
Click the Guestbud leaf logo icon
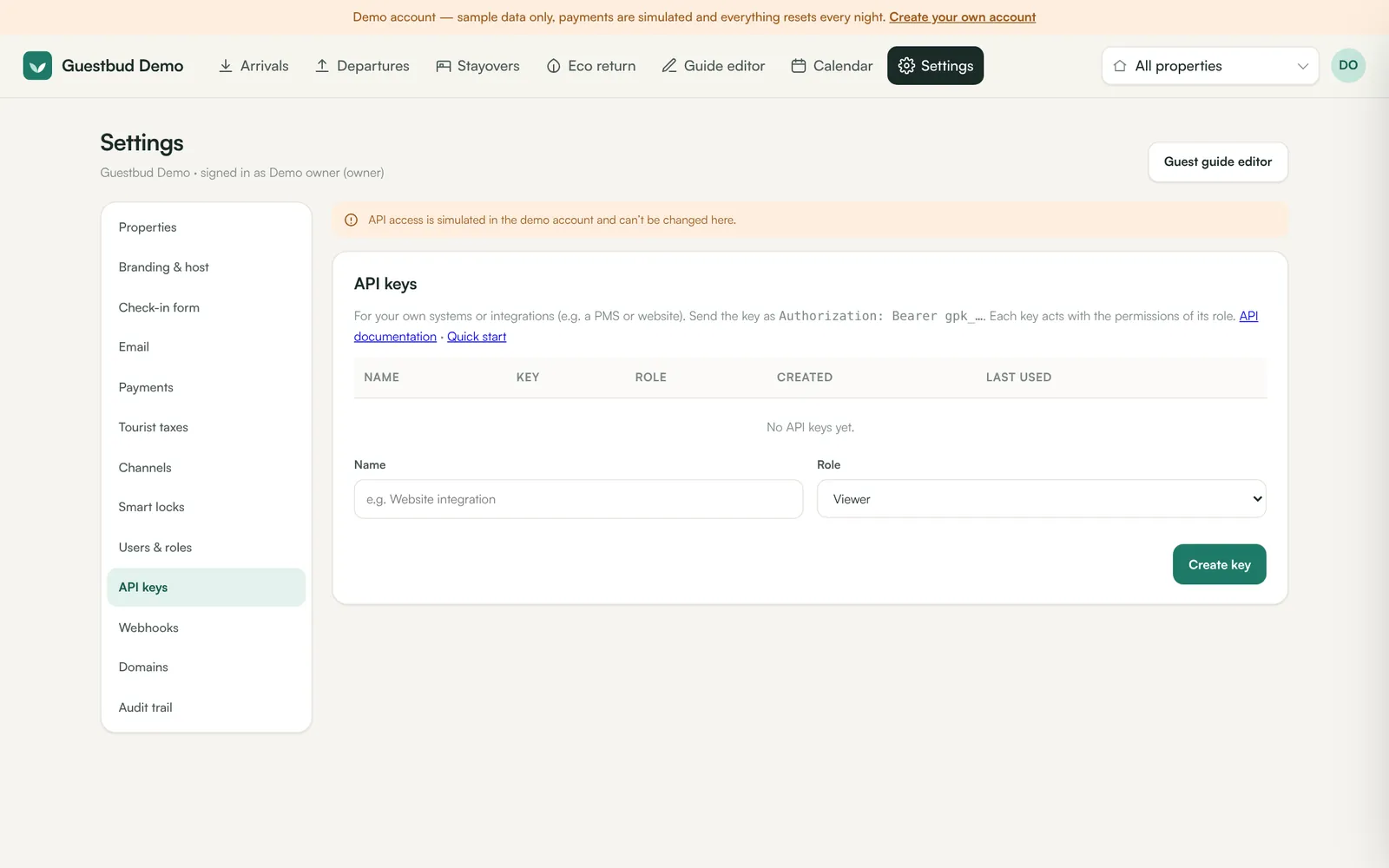[x=37, y=66]
